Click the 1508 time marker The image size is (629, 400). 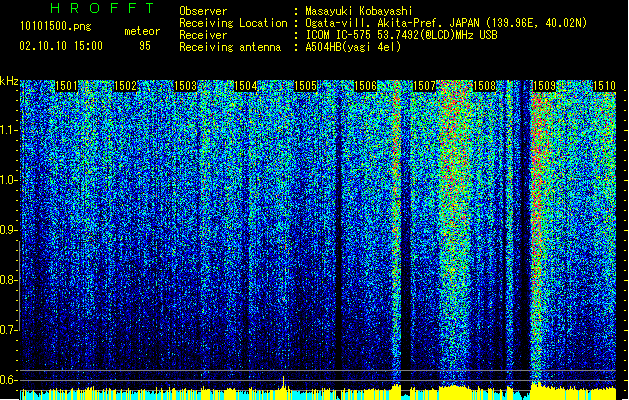point(484,86)
